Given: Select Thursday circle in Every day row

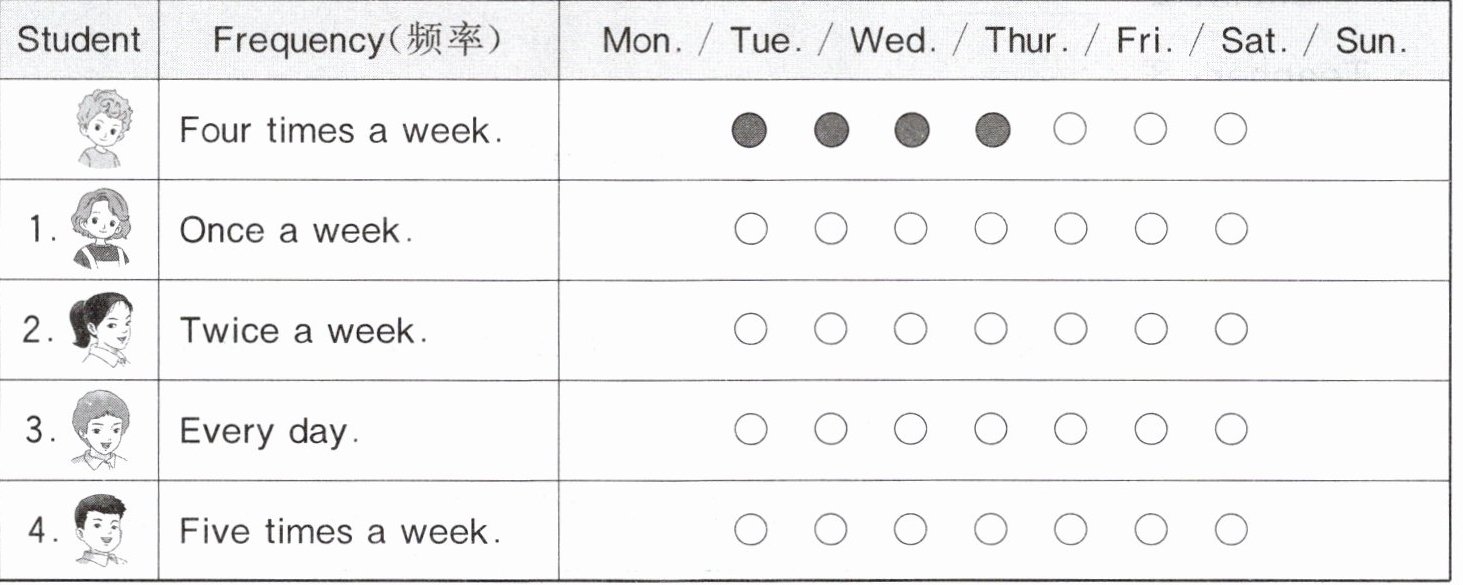Looking at the screenshot, I should 990,430.
